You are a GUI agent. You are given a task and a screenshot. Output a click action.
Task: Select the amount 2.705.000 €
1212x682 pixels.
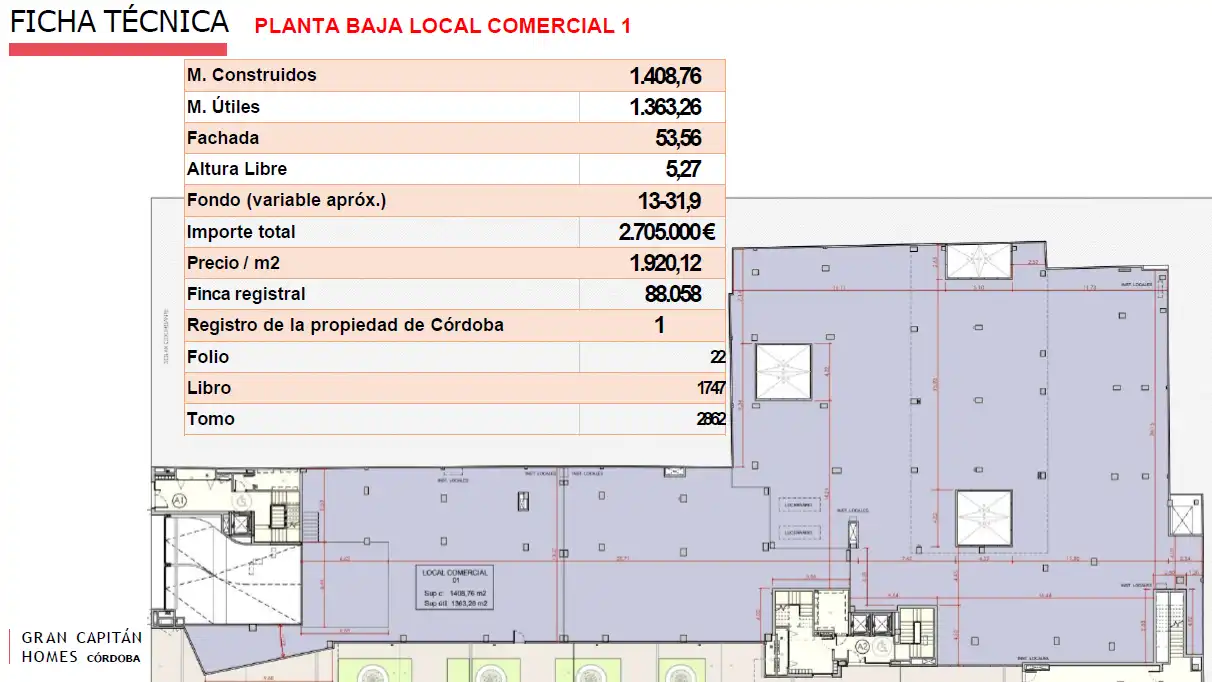pos(667,232)
